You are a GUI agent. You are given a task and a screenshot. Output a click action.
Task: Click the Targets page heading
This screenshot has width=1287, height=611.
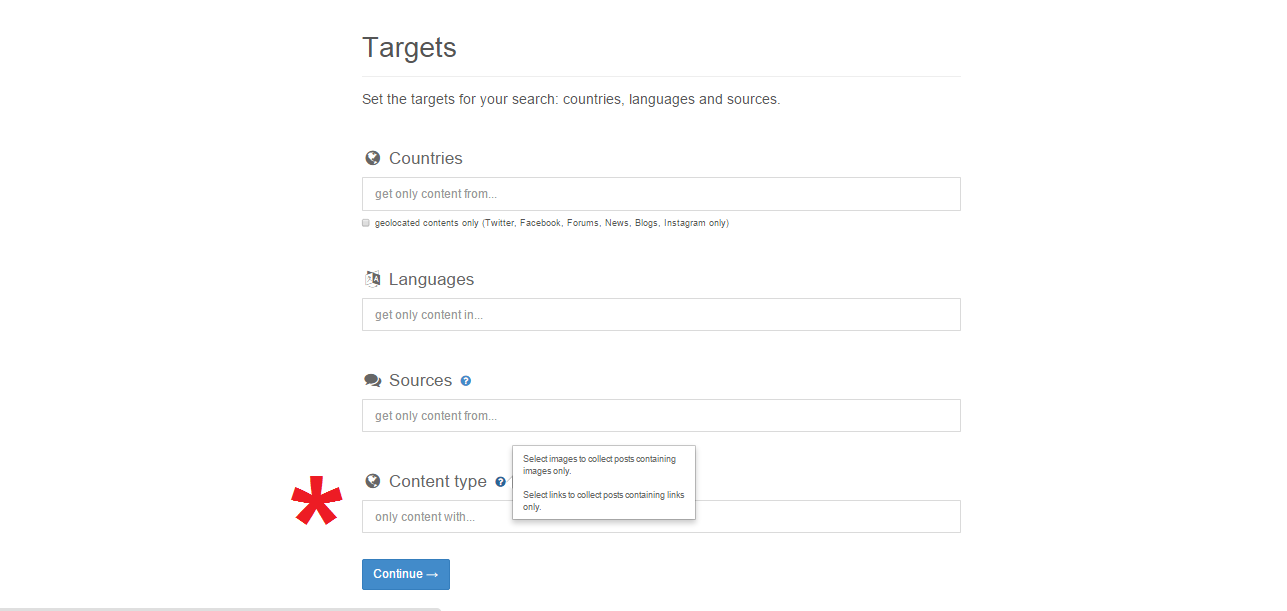[409, 48]
